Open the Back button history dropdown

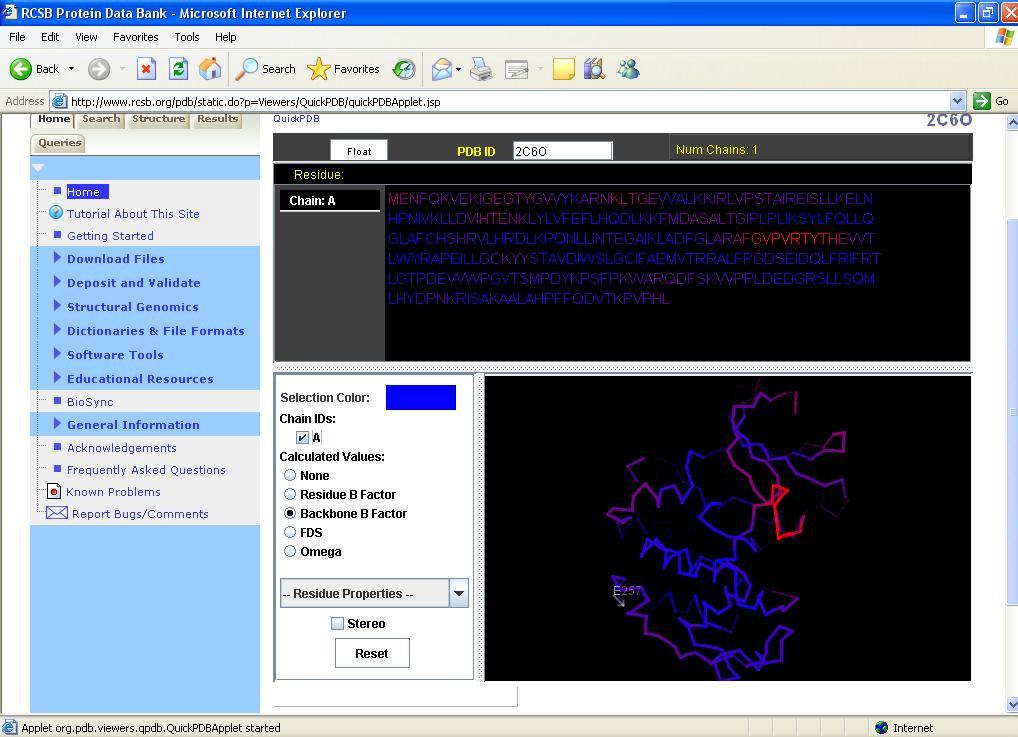tap(71, 69)
